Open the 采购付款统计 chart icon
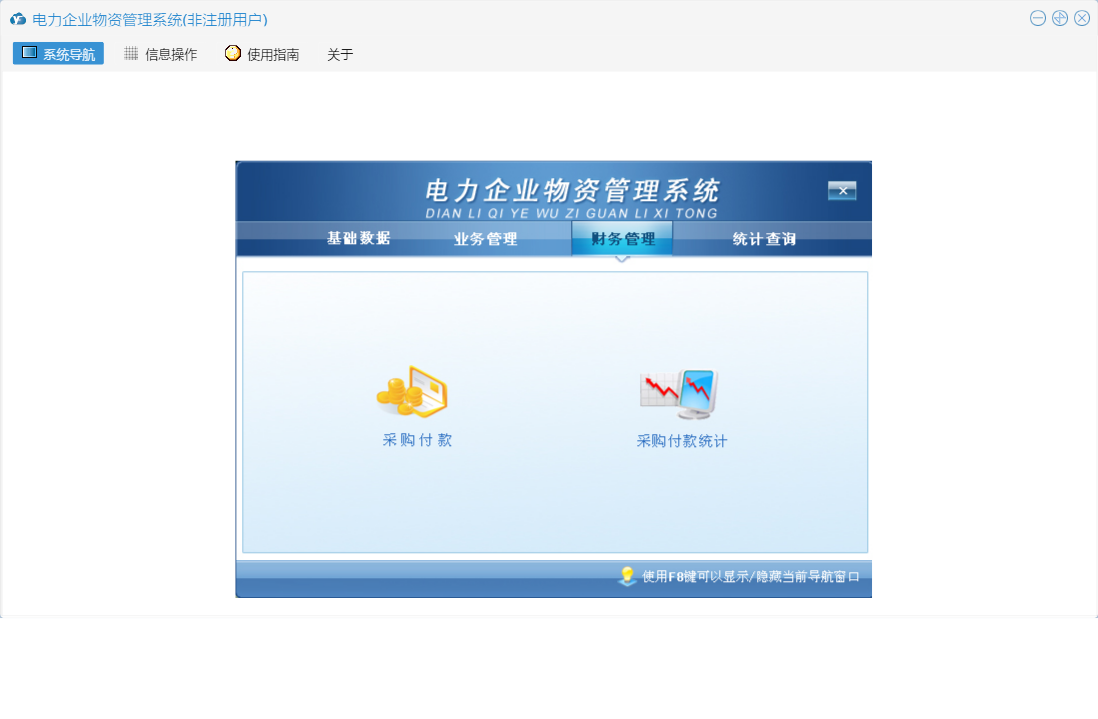The image size is (1098, 719). pos(679,393)
